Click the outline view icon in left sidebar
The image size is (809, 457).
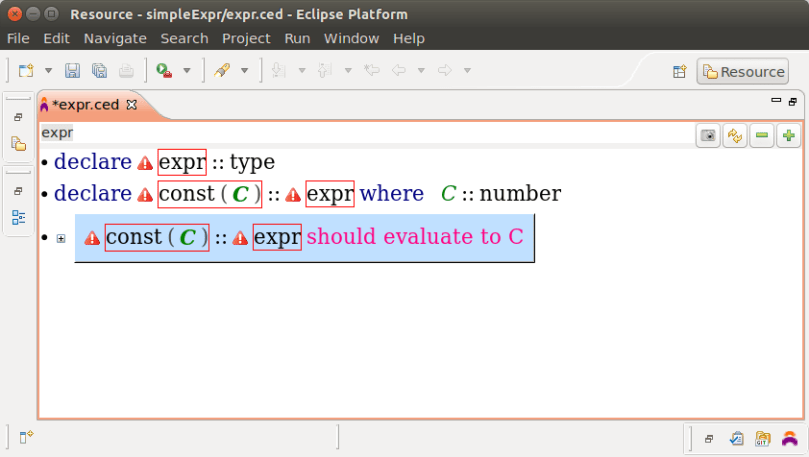coord(18,217)
